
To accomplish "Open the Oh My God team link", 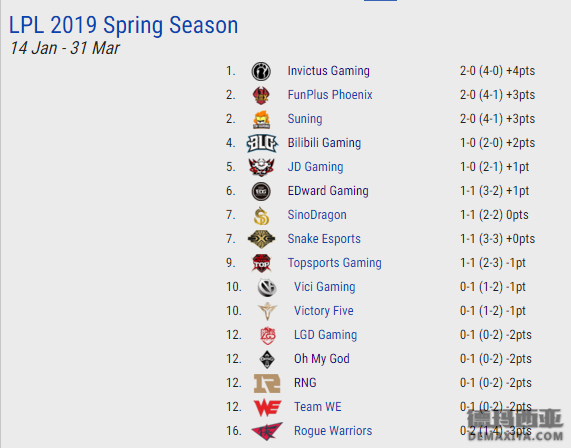I will [x=322, y=359].
